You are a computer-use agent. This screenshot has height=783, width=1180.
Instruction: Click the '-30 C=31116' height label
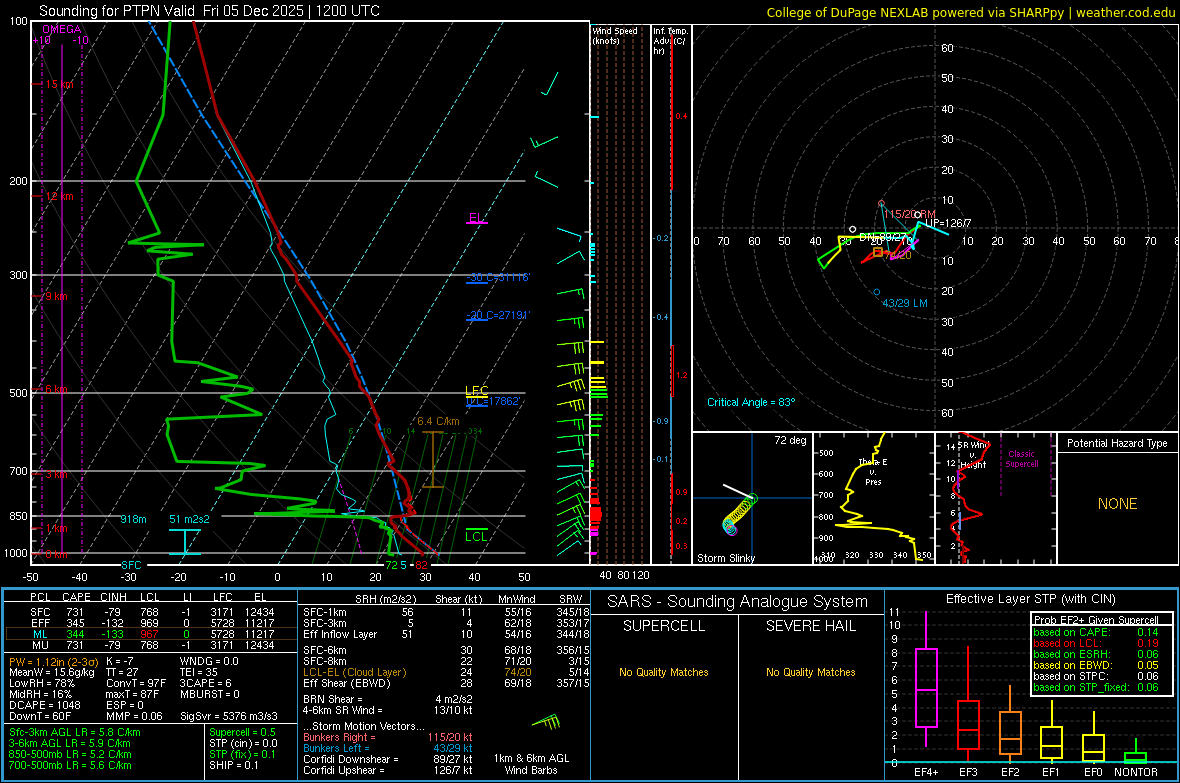497,277
